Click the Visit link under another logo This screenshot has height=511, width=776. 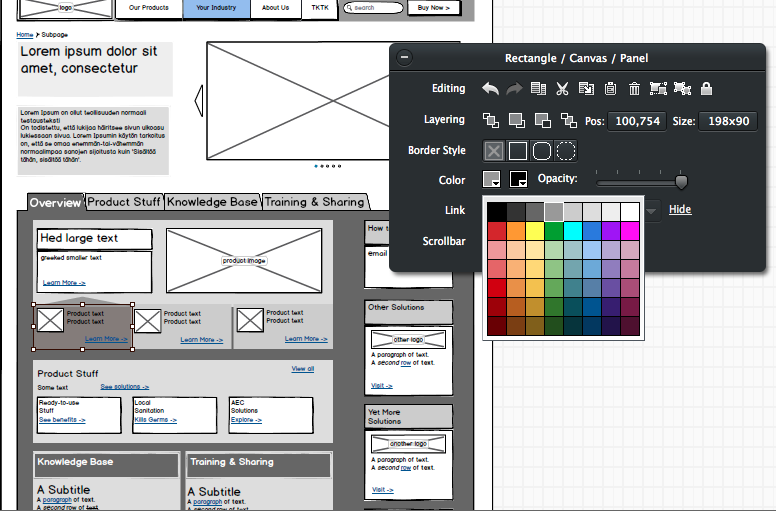(383, 490)
